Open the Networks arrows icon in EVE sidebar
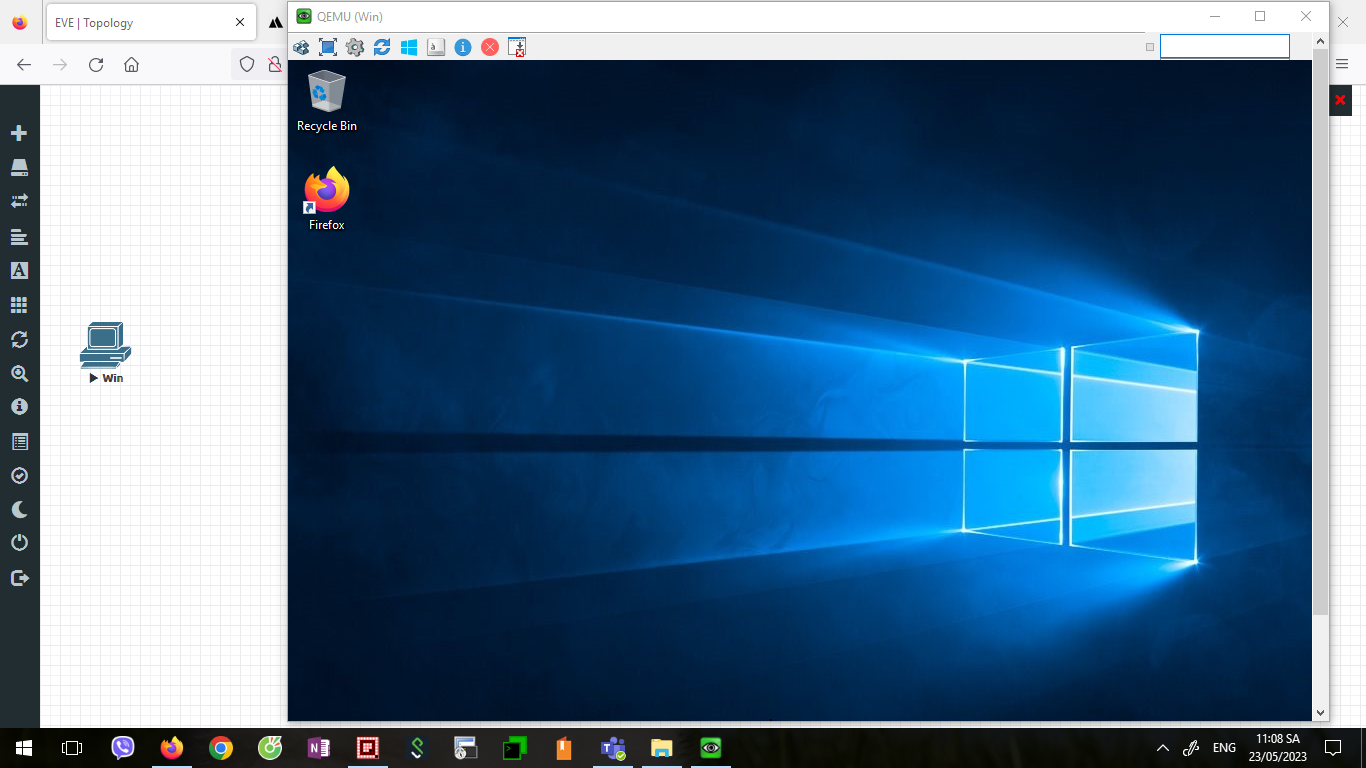Image resolution: width=1366 pixels, height=768 pixels. [x=19, y=201]
